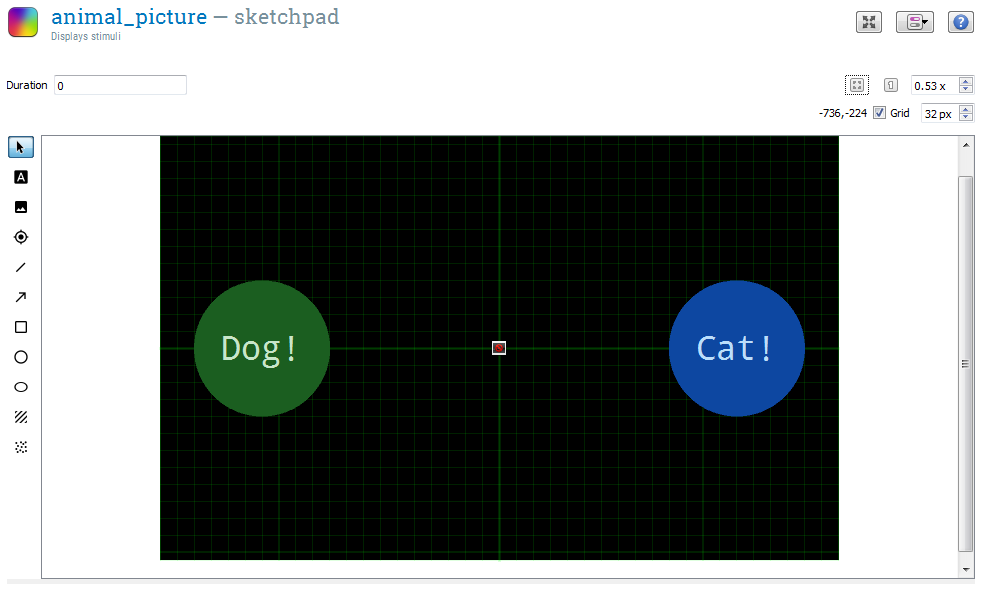Pick the fixation dot tool
Screen dimensions: 984x594
tap(20, 237)
